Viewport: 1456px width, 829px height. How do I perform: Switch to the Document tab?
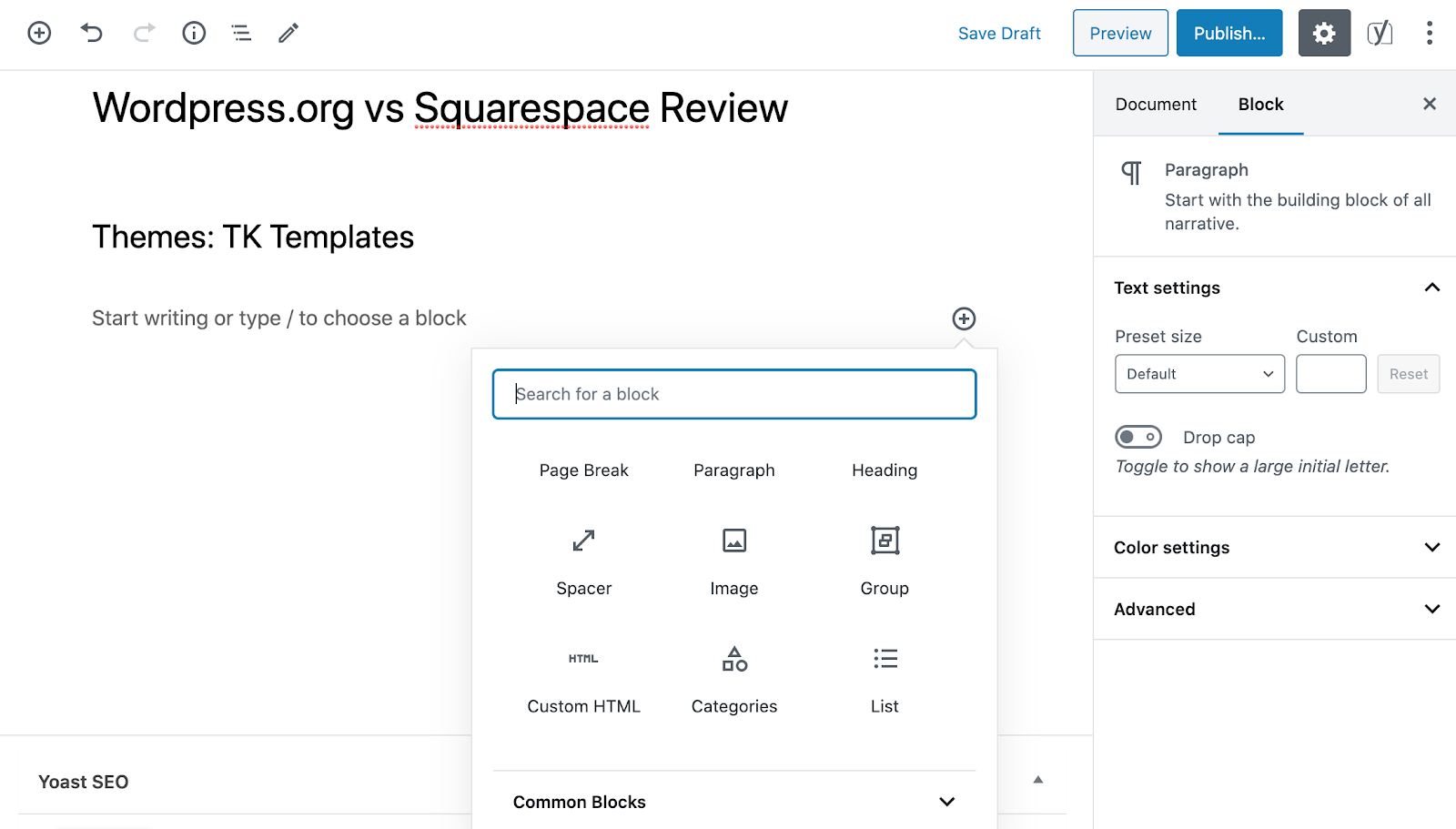pos(1156,105)
